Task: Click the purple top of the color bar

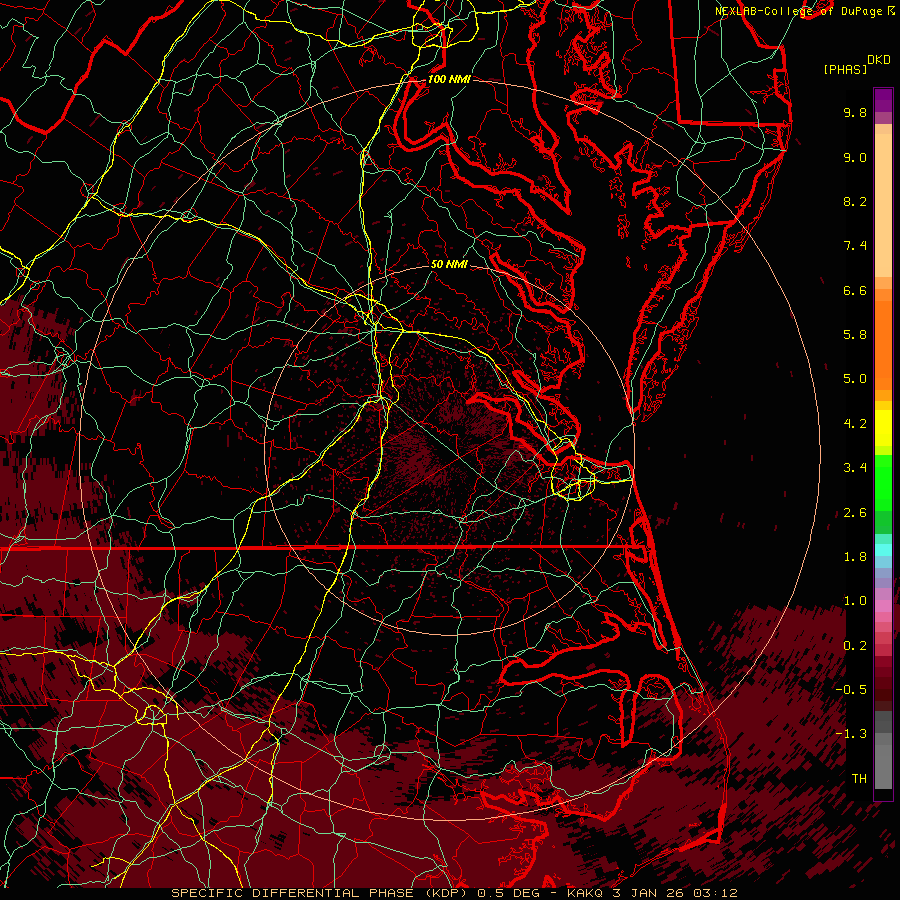Action: (883, 100)
